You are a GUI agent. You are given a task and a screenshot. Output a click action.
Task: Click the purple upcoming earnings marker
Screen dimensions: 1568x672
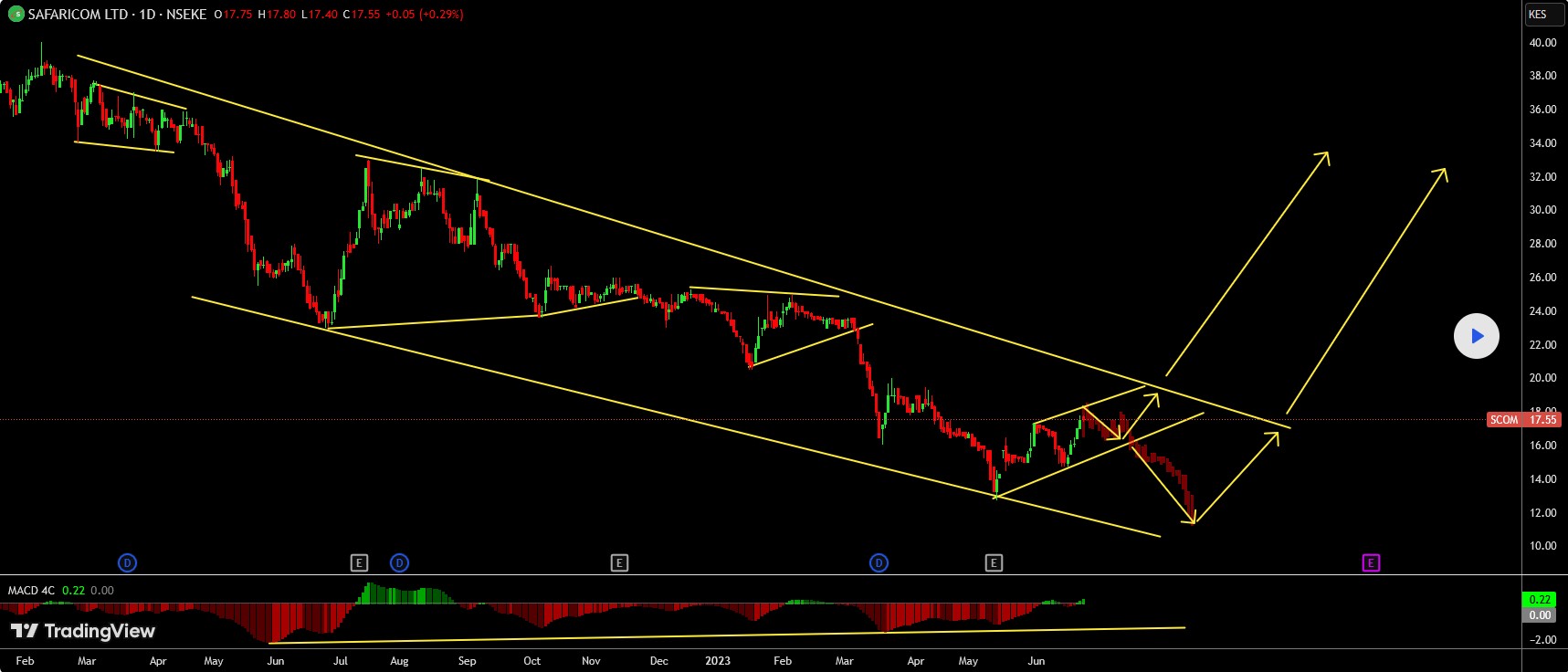coord(1371,562)
